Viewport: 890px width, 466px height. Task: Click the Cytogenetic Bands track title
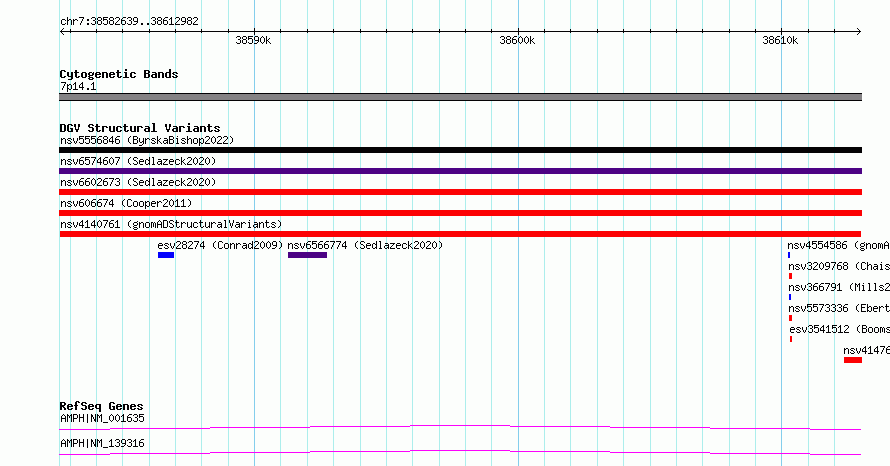[x=119, y=74]
